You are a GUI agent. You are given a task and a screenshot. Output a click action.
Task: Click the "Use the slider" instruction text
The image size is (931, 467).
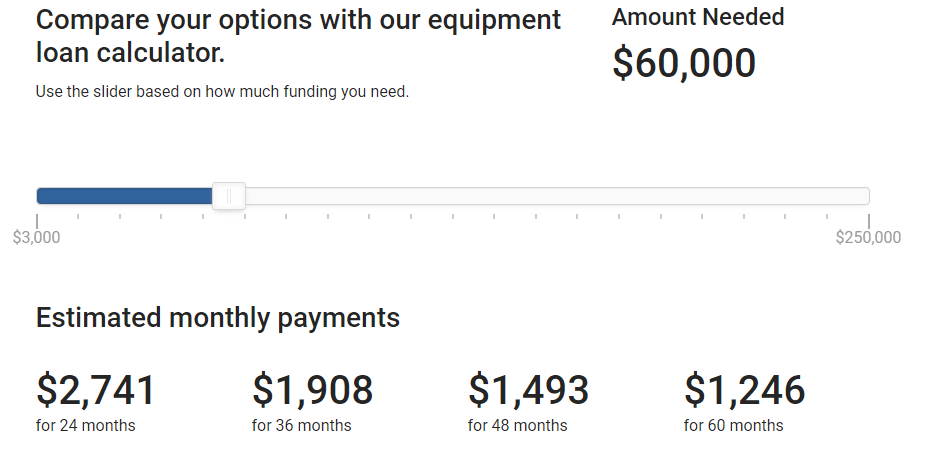[222, 92]
